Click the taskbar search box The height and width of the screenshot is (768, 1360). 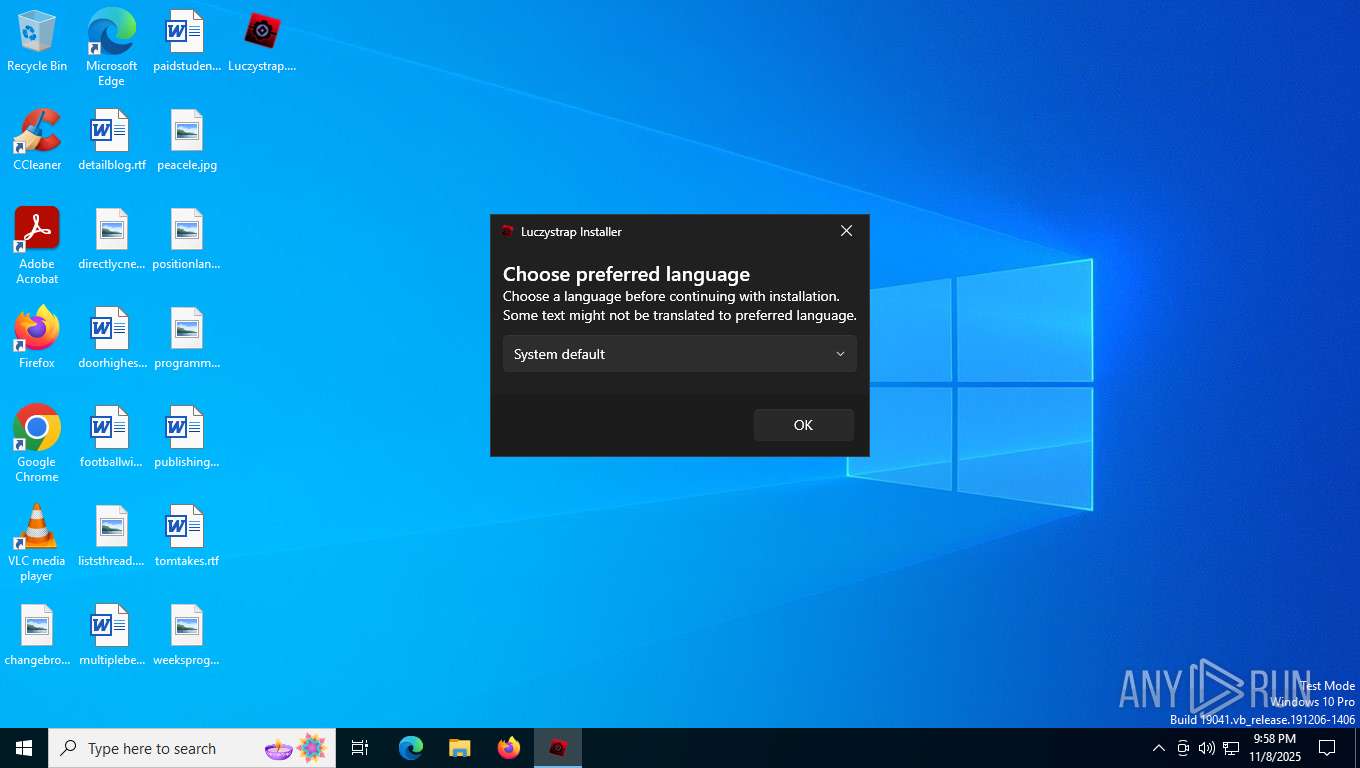point(192,748)
